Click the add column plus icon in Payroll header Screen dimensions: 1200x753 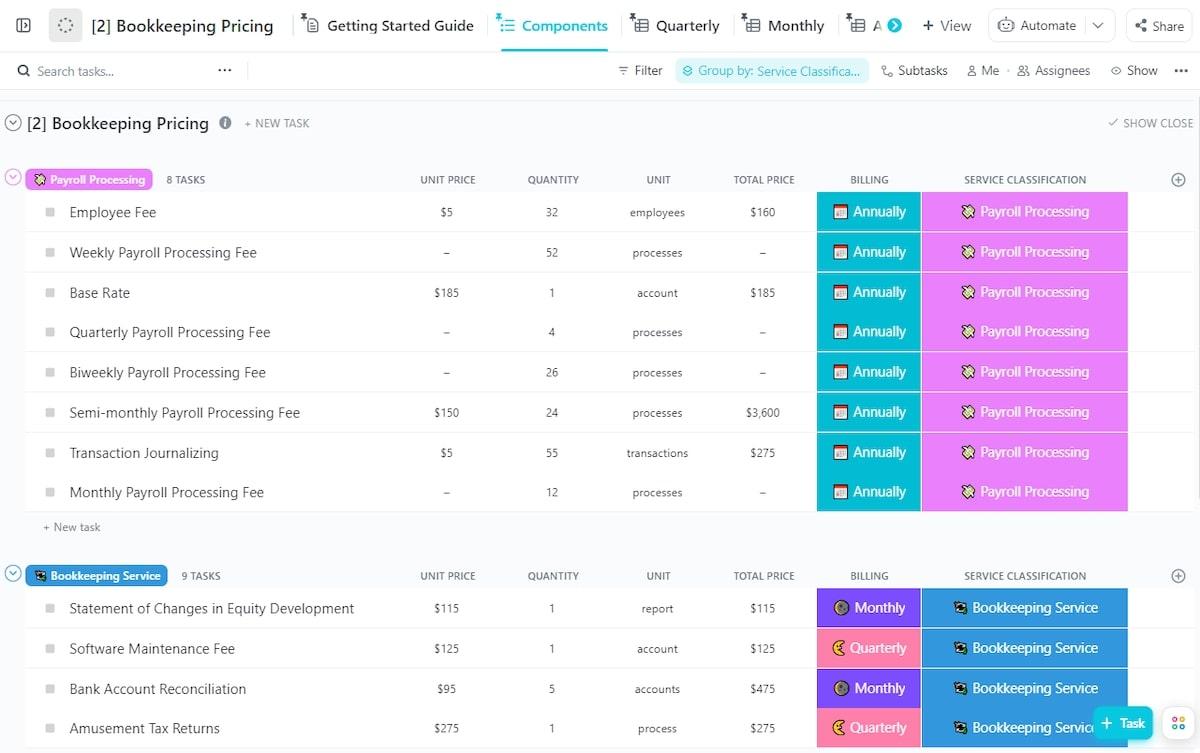click(1178, 180)
